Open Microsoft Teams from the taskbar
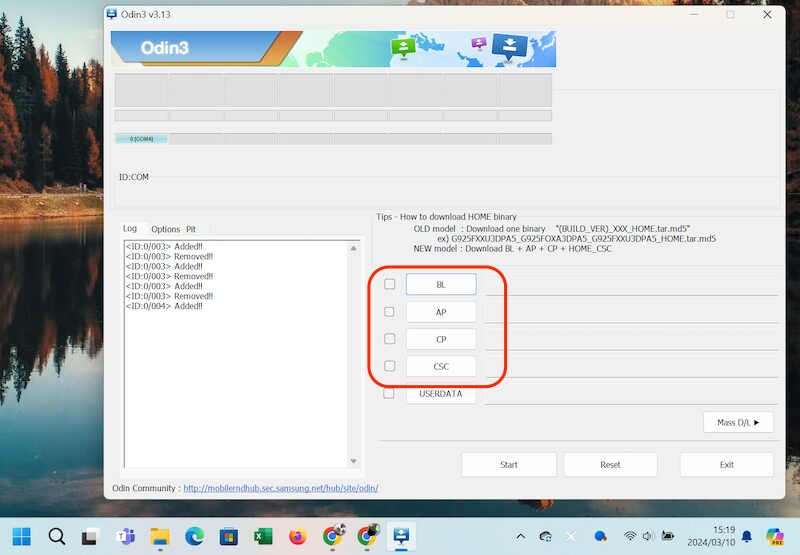Viewport: 800px width, 555px height. coord(126,536)
